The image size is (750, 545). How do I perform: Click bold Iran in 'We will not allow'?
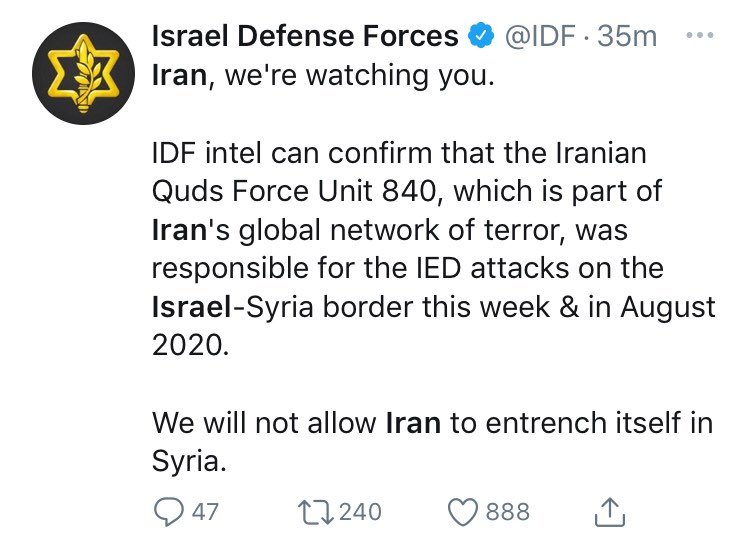click(x=413, y=423)
